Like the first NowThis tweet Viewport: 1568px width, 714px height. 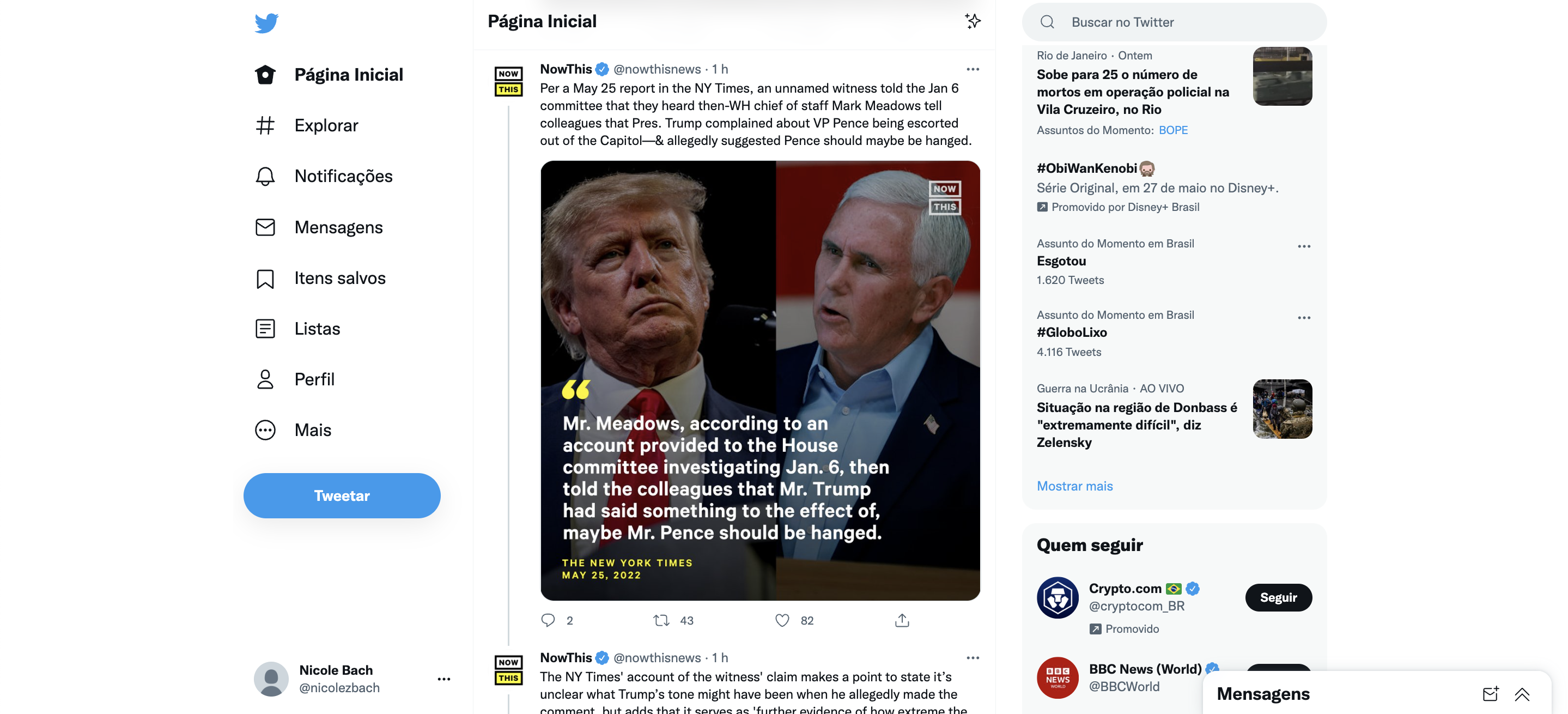point(782,620)
